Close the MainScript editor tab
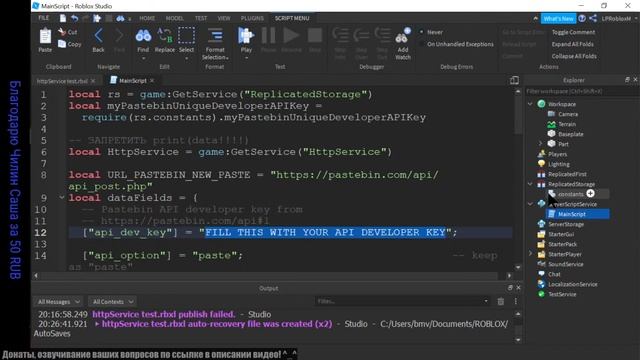 tap(152, 81)
